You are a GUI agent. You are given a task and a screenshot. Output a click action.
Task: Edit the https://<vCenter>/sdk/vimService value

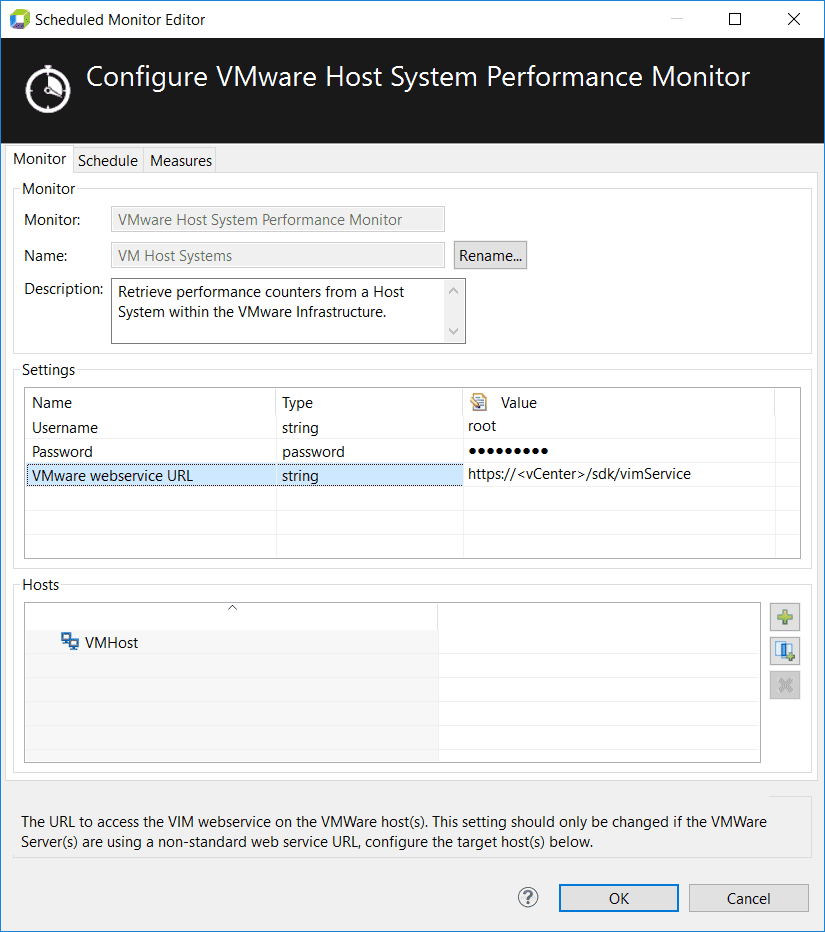619,474
